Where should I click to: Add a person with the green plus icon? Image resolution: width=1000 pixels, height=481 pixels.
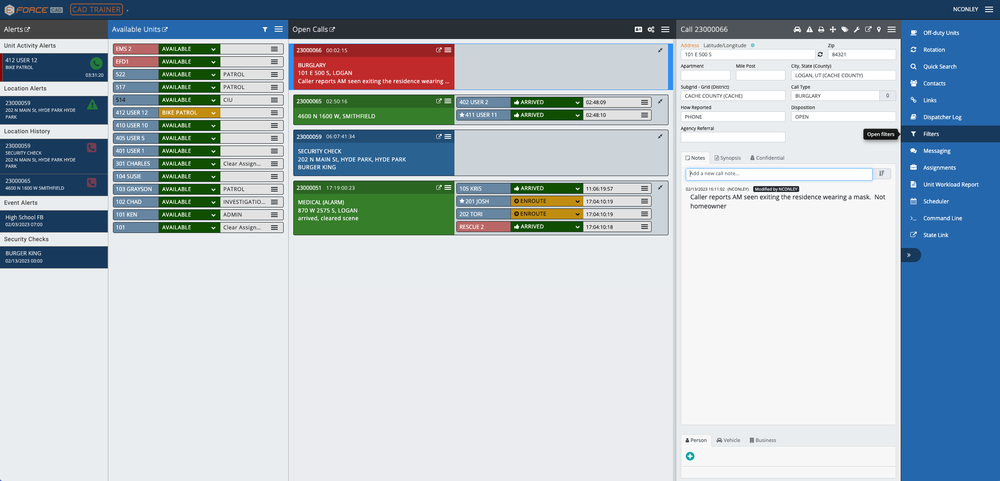[690, 456]
